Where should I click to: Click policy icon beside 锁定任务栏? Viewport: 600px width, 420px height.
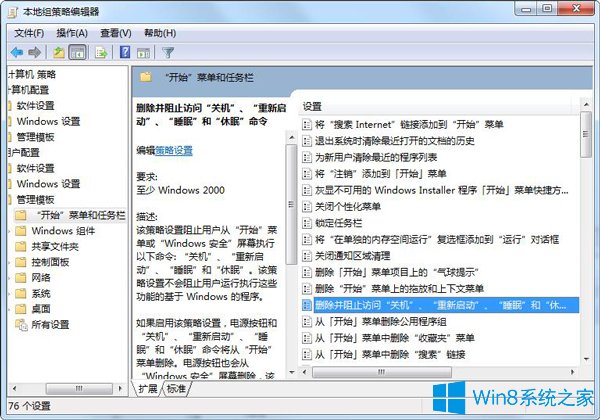coord(307,223)
